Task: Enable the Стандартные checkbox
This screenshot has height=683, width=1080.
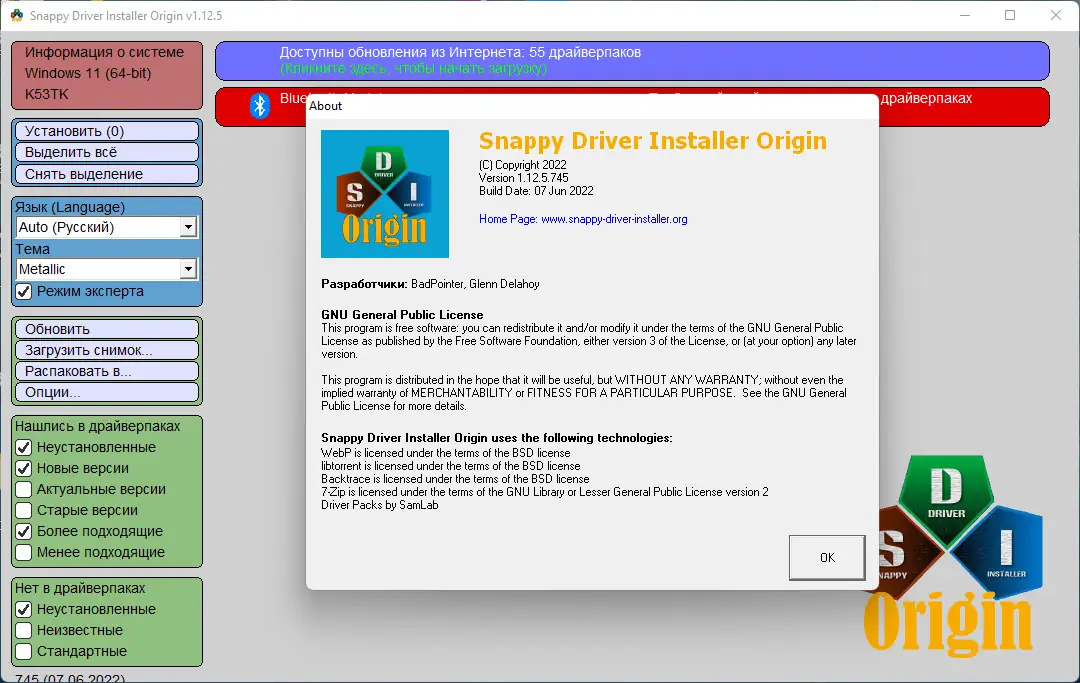Action: point(23,651)
